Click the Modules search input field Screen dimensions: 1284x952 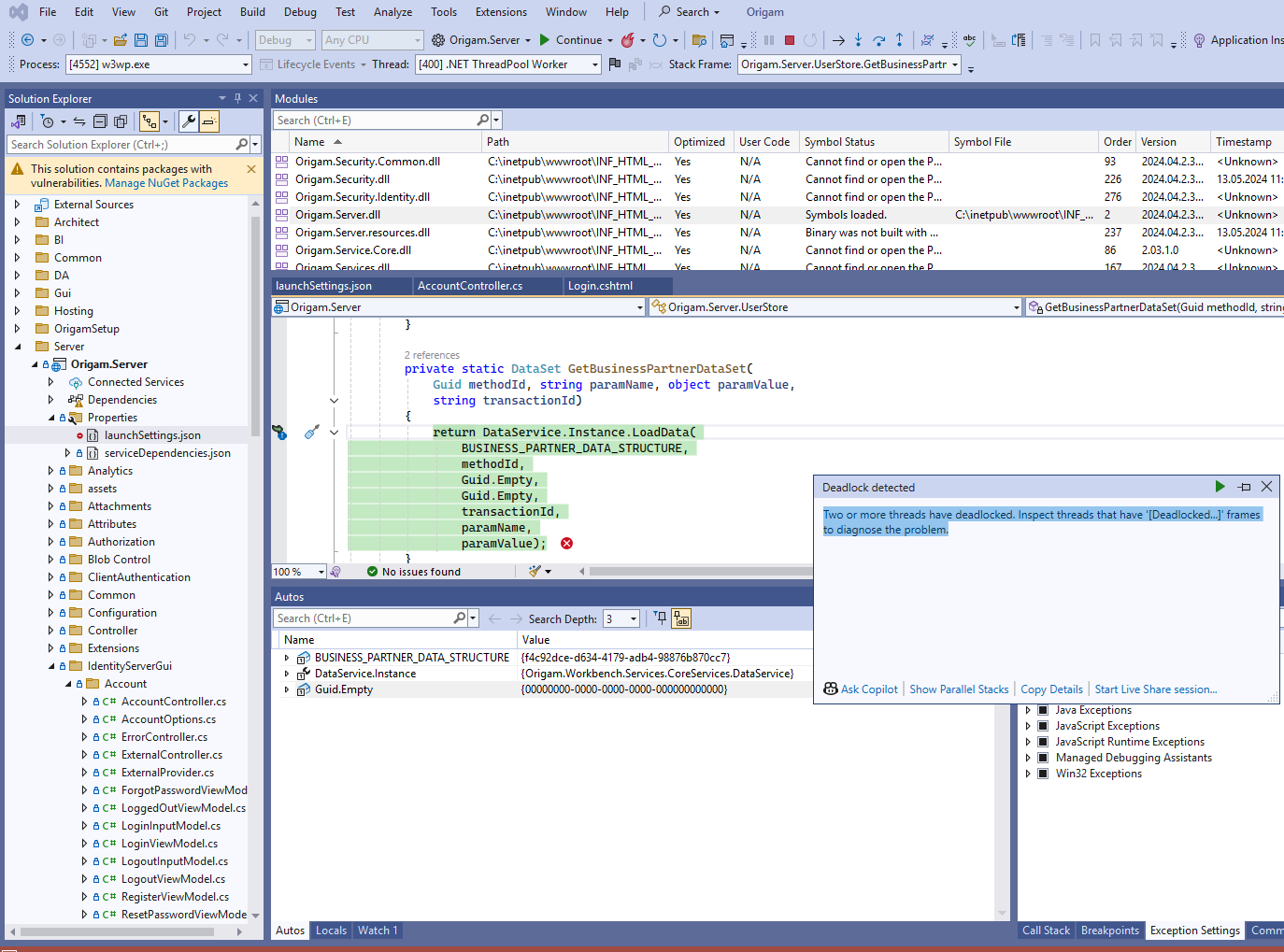374,121
